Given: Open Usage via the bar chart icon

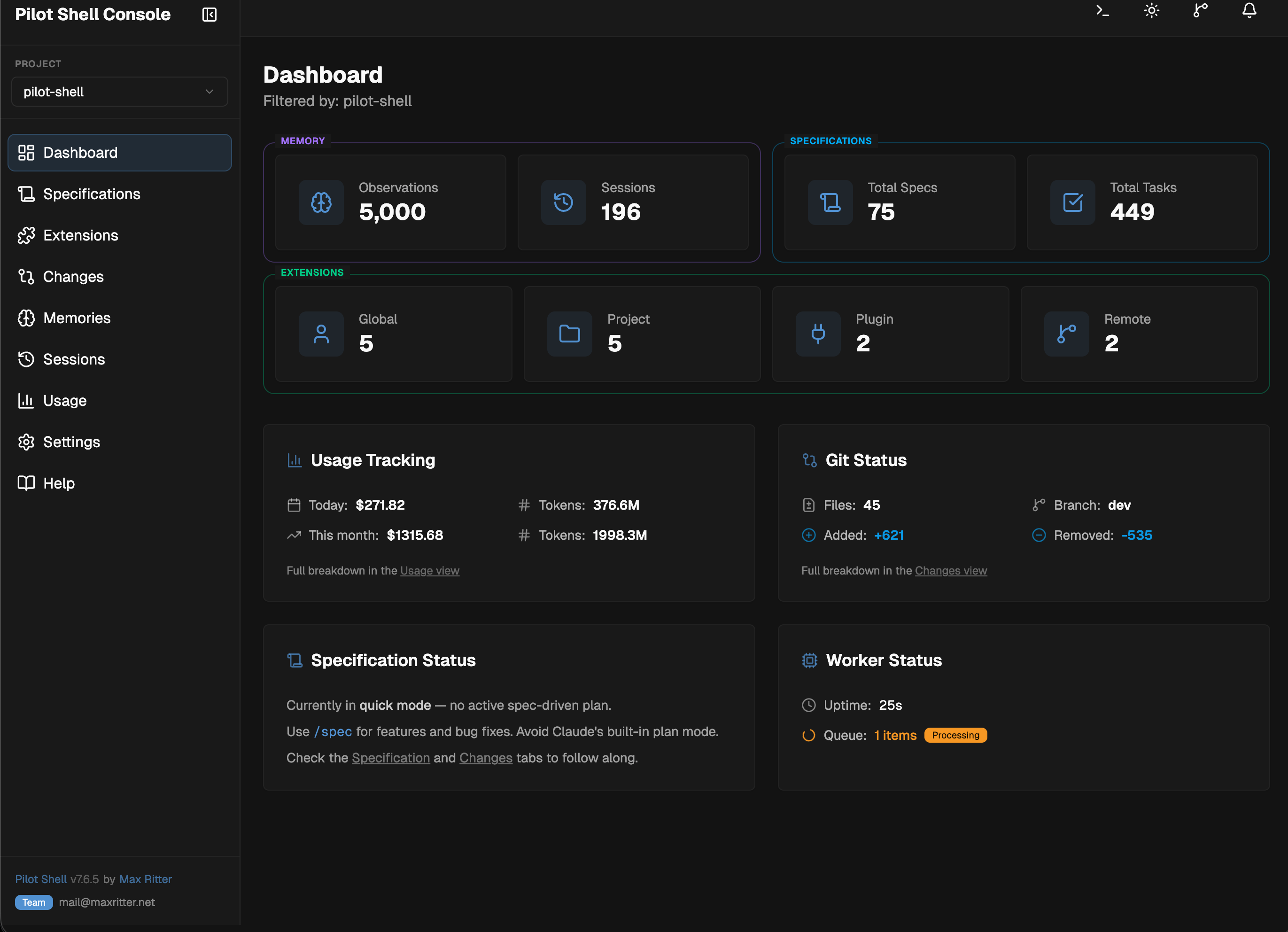Looking at the screenshot, I should (26, 400).
